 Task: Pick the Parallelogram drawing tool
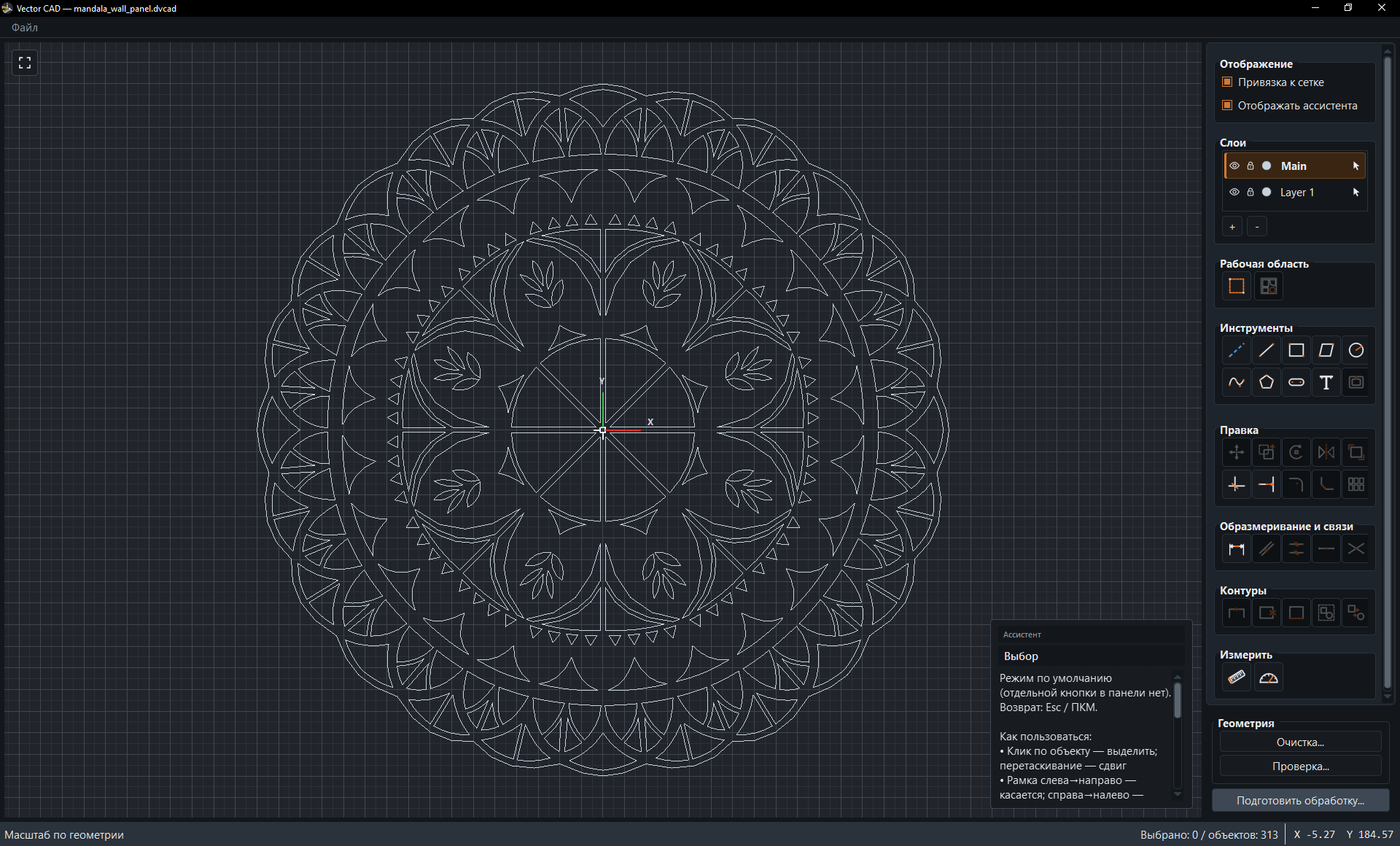(1326, 351)
